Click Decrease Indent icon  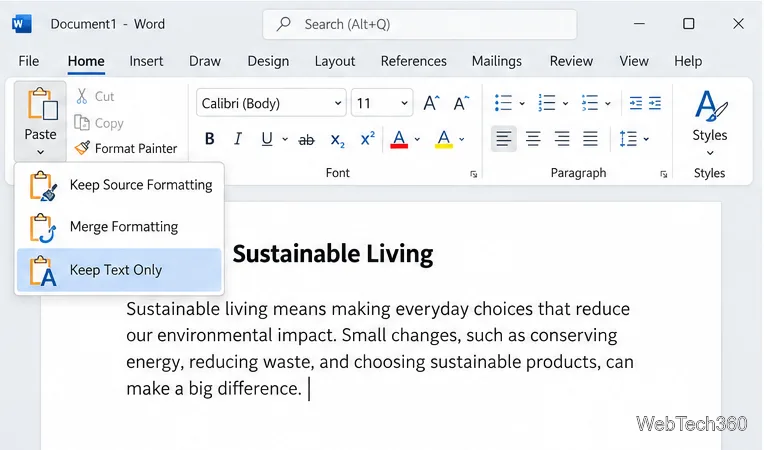[635, 103]
